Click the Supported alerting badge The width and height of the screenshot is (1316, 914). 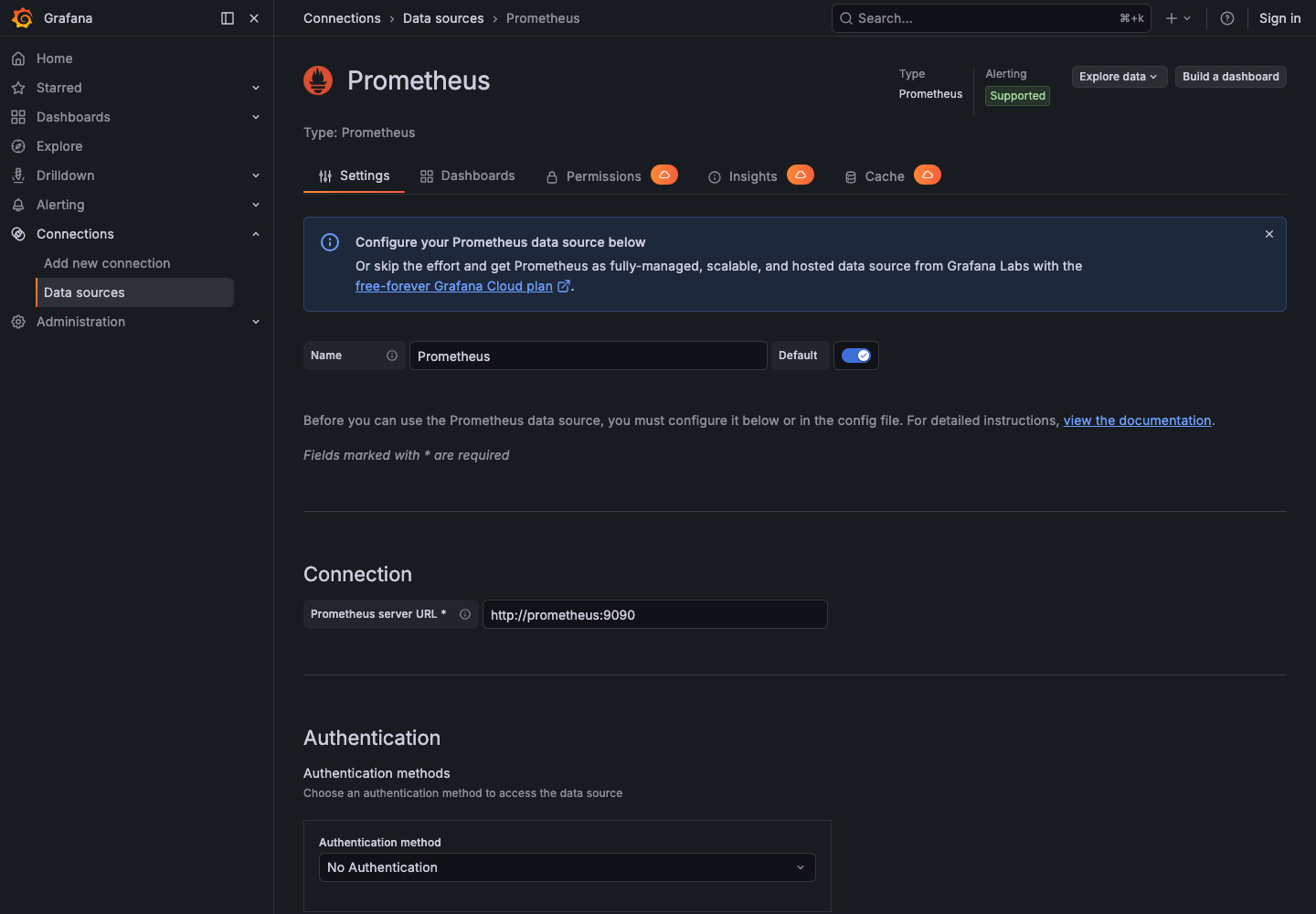[x=1017, y=96]
